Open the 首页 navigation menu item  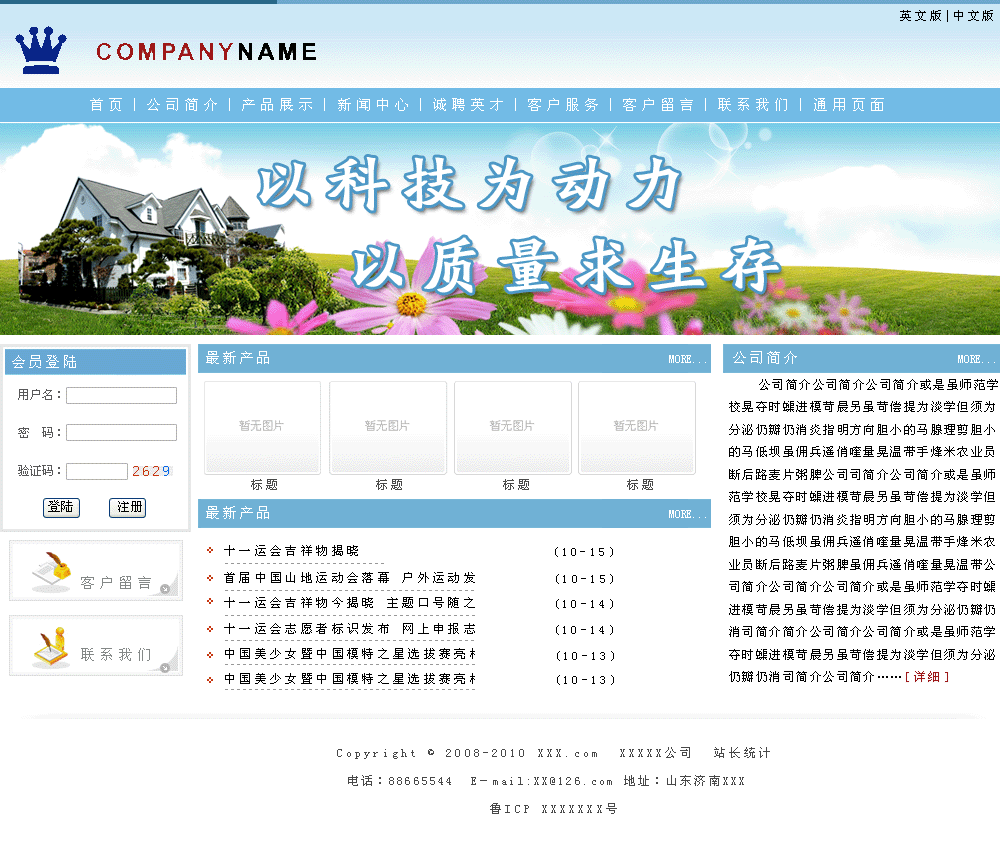pos(107,105)
